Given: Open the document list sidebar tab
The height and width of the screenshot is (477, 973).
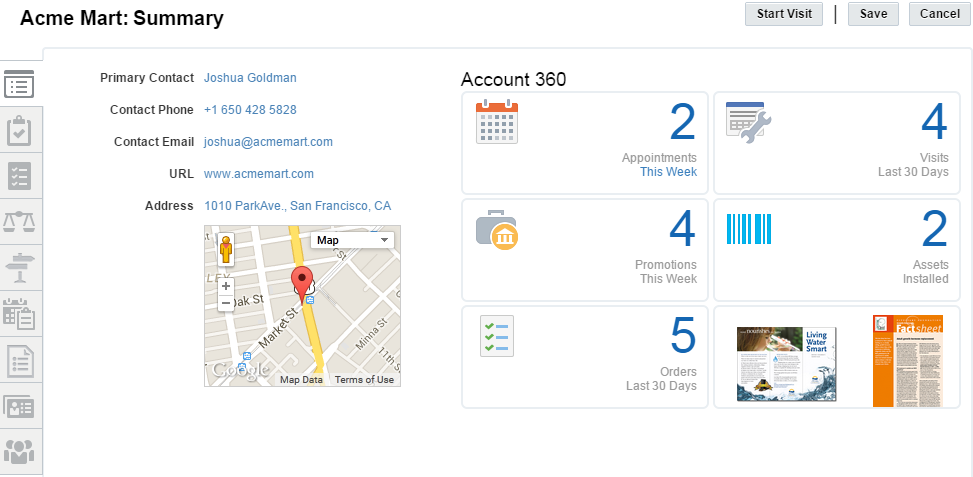Looking at the screenshot, I should point(19,360).
